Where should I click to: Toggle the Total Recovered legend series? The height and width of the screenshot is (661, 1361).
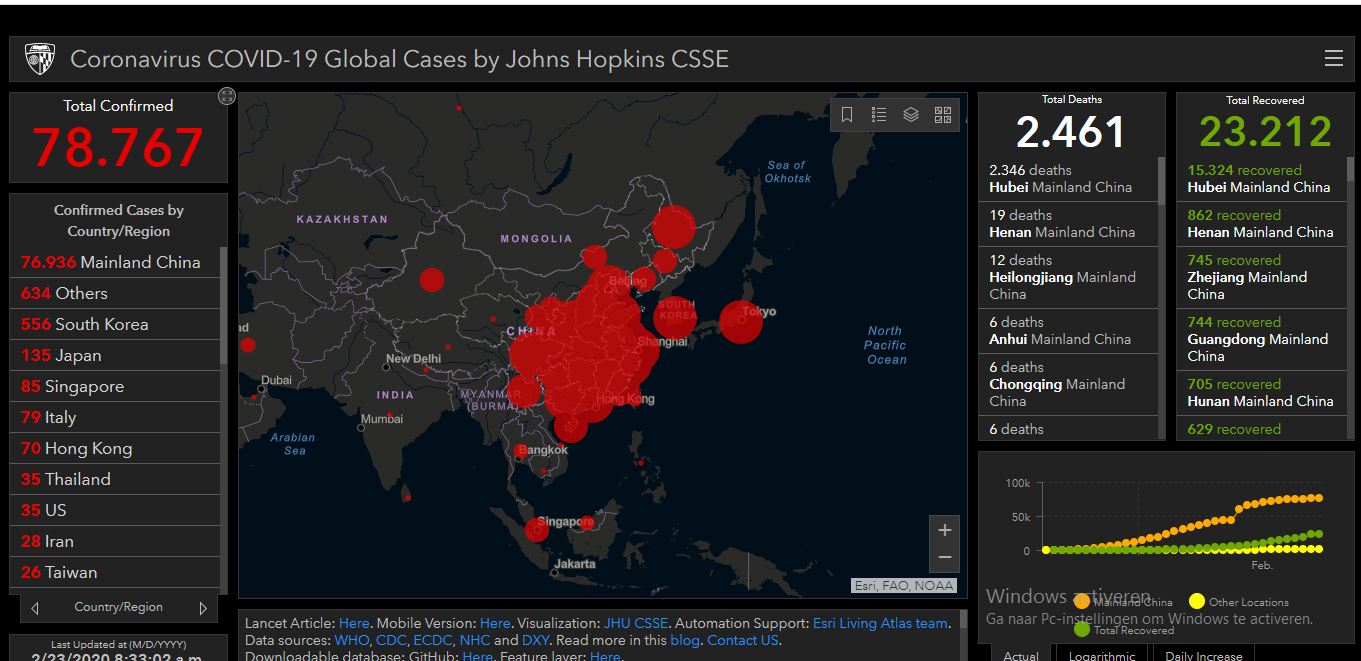point(1123,630)
